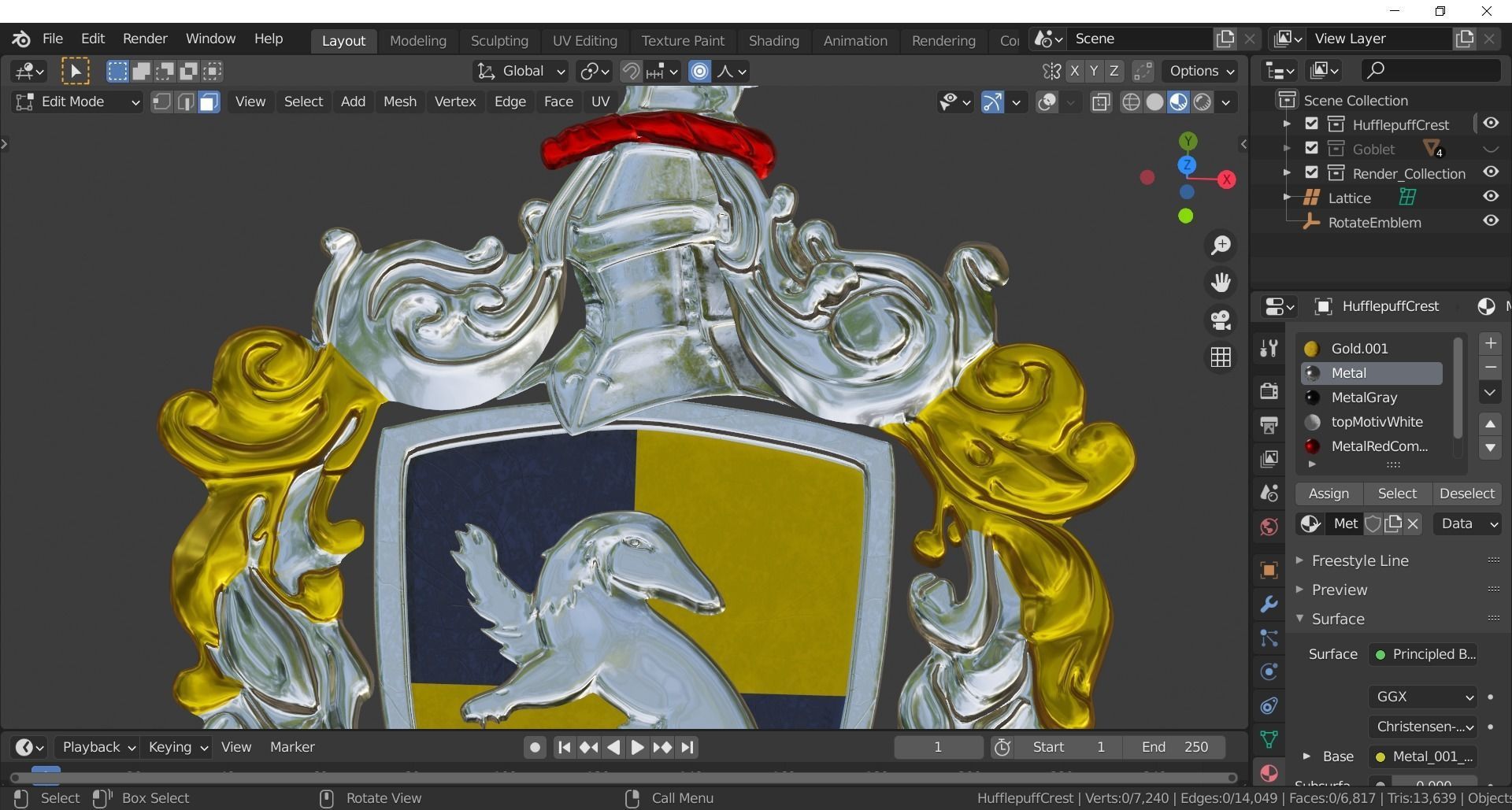Toggle Goblet collection checkbox
The width and height of the screenshot is (1512, 810).
pos(1311,148)
